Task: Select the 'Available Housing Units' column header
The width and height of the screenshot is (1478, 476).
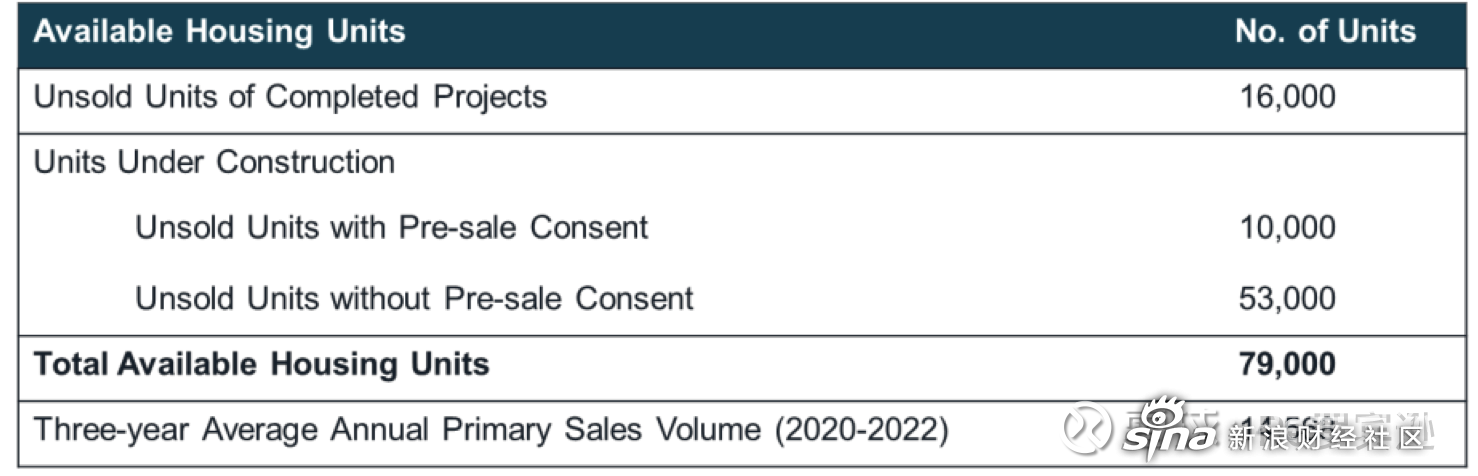Action: tap(220, 32)
